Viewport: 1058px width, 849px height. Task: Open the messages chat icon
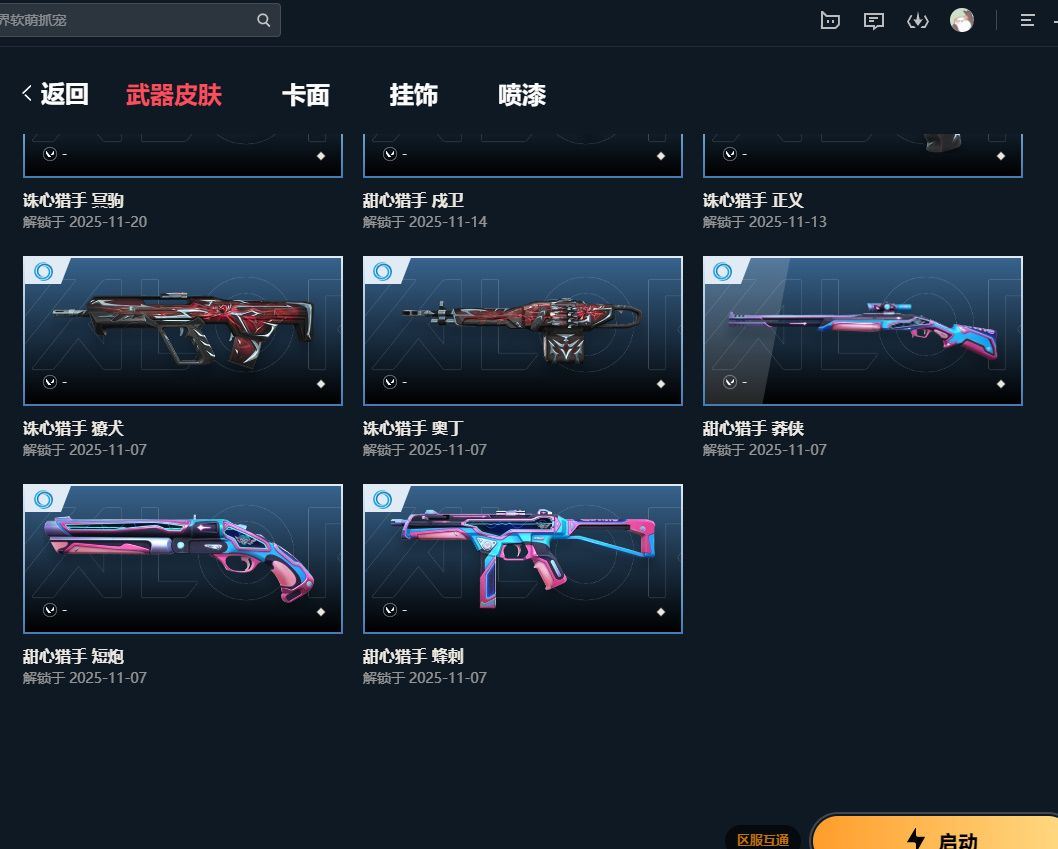tap(874, 21)
